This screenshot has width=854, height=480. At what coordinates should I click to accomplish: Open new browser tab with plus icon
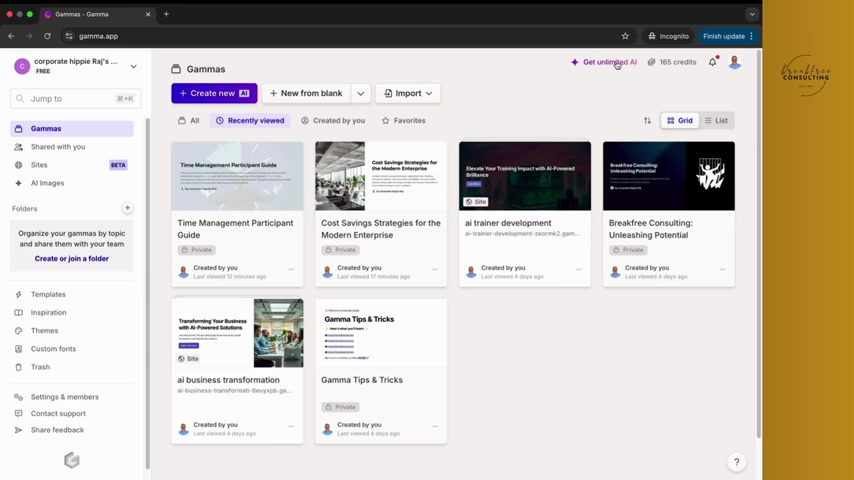(166, 14)
